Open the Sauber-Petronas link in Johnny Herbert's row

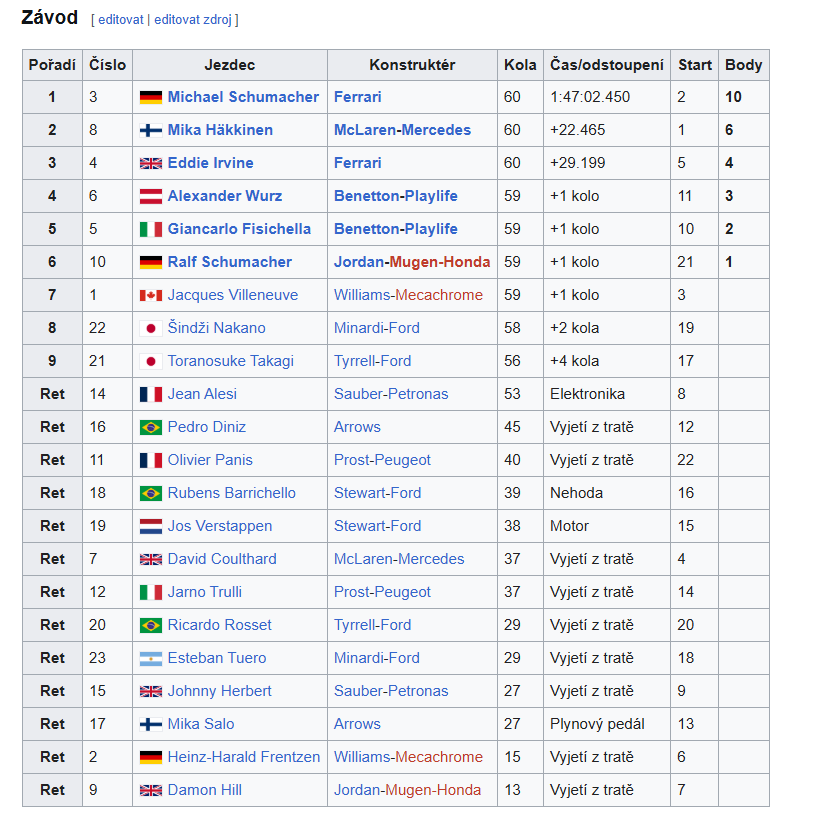point(391,691)
